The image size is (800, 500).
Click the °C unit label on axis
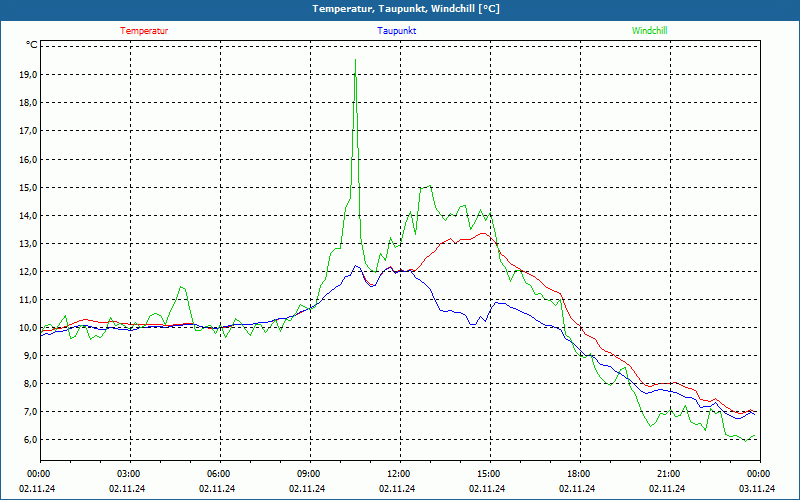[31, 45]
